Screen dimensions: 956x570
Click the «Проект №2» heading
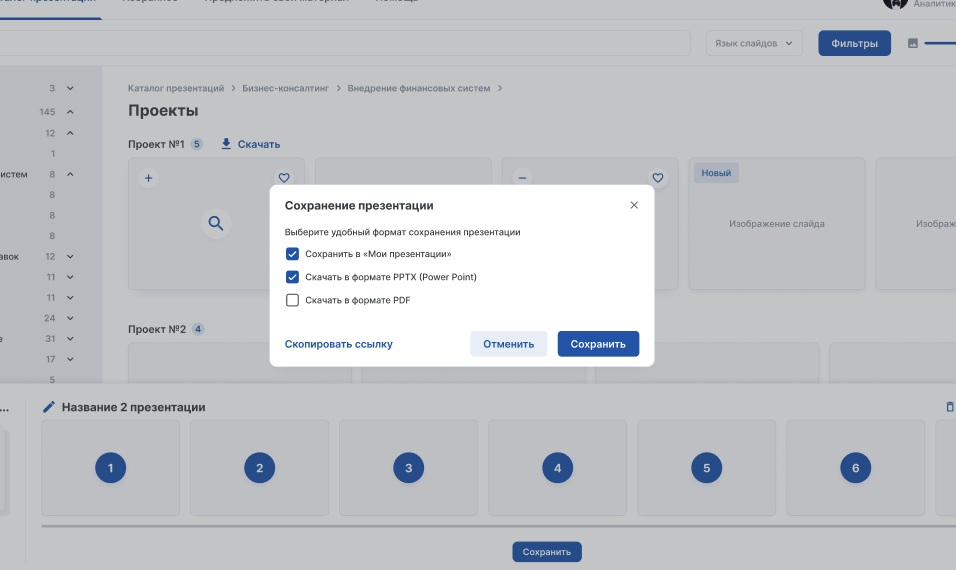point(157,329)
